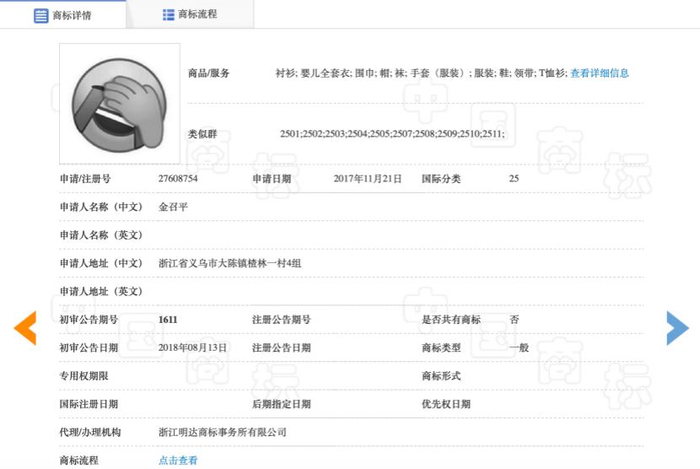Open the 查看详细信息 link
Image resolution: width=700 pixels, height=469 pixels.
pyautogui.click(x=600, y=73)
